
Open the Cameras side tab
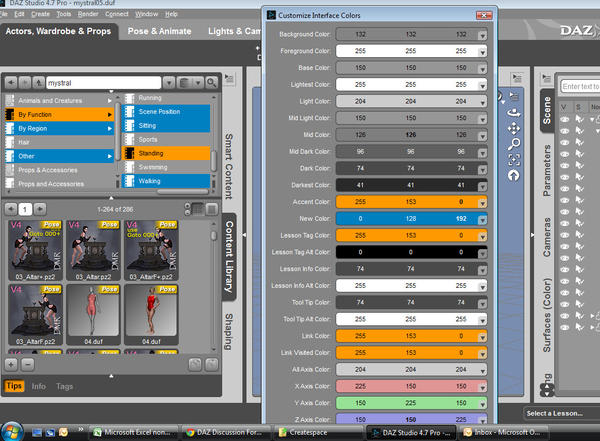(547, 237)
